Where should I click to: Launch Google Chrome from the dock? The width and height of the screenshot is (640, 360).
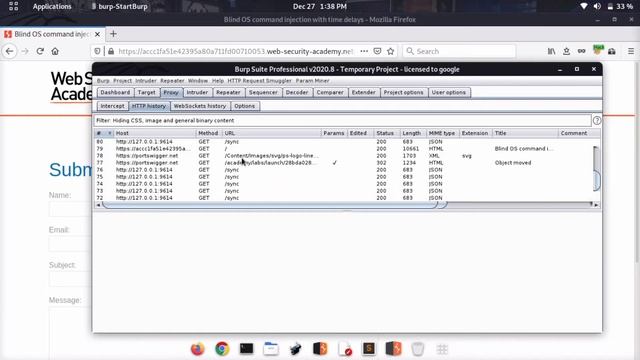pyautogui.click(x=222, y=349)
